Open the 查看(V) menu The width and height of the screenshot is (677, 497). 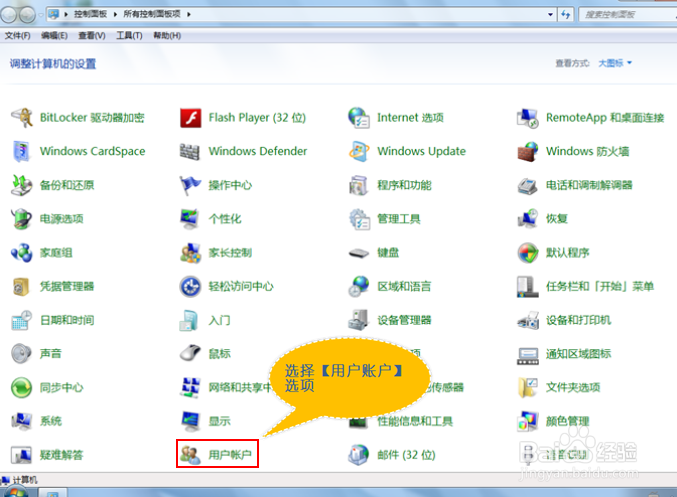click(92, 35)
